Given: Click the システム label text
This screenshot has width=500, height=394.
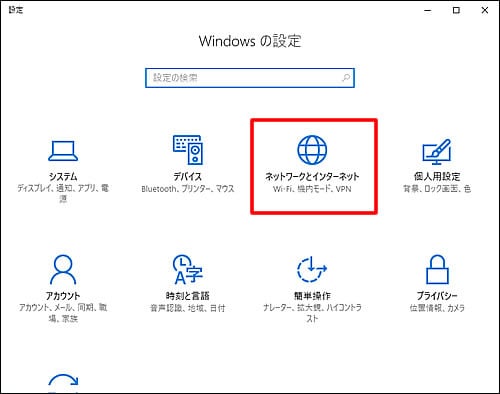Looking at the screenshot, I should point(63,176).
